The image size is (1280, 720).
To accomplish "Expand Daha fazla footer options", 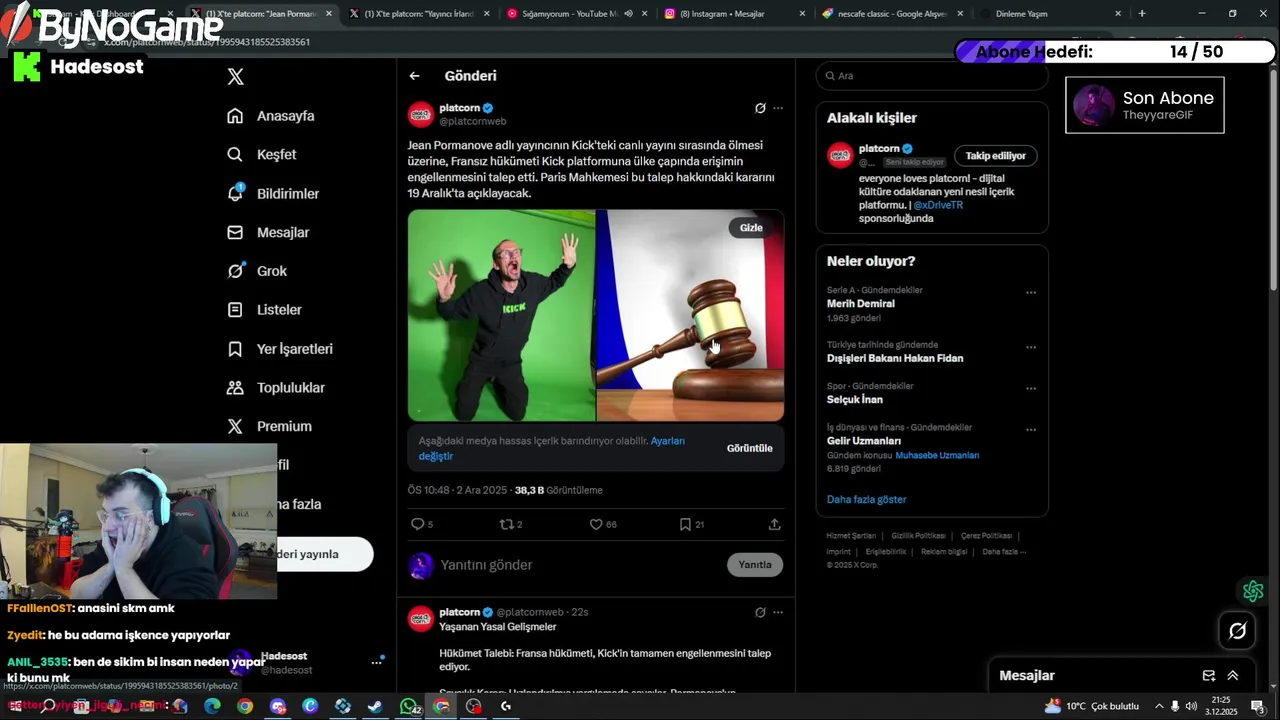I will click(x=1004, y=552).
